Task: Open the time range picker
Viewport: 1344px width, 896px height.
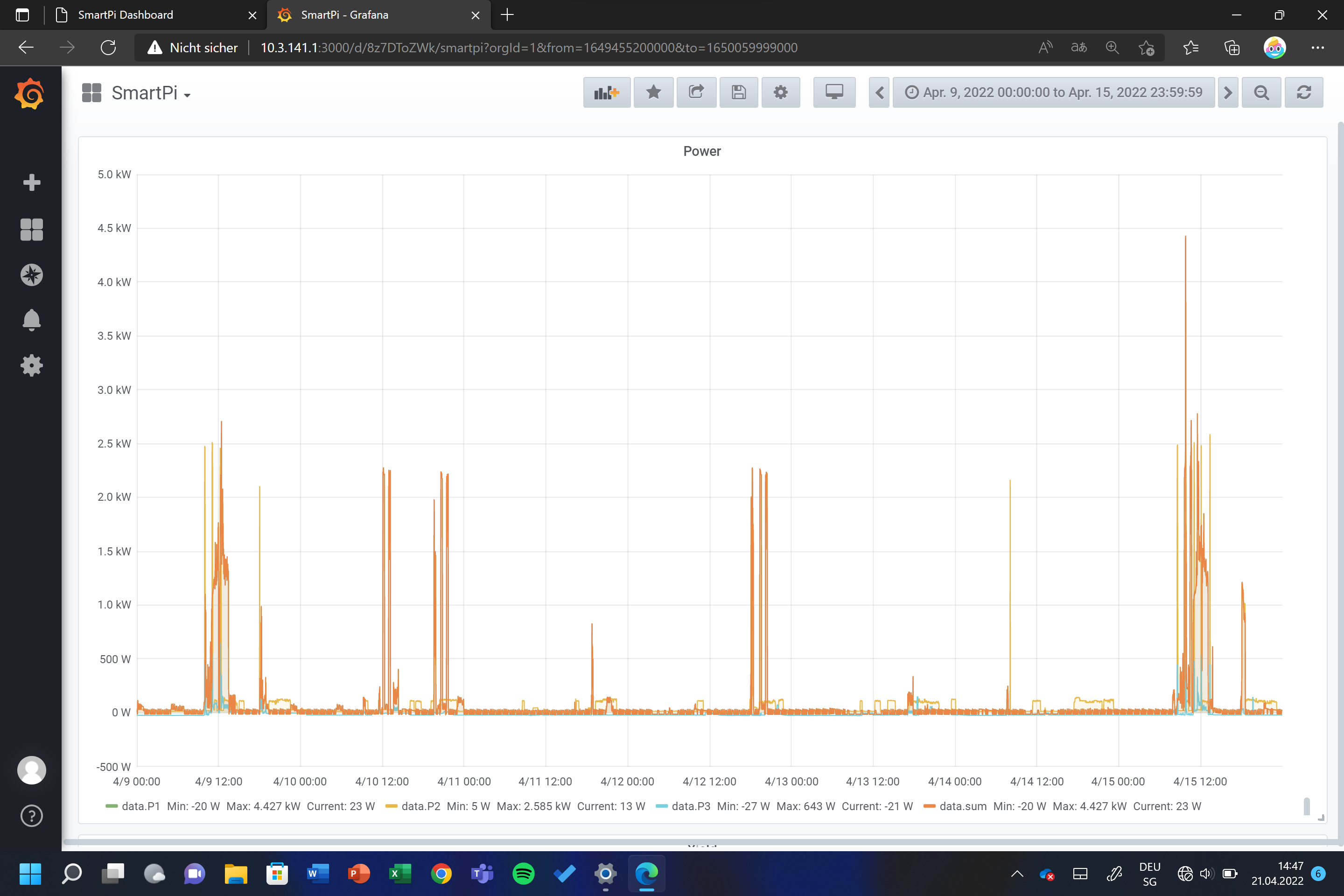Action: [1053, 92]
